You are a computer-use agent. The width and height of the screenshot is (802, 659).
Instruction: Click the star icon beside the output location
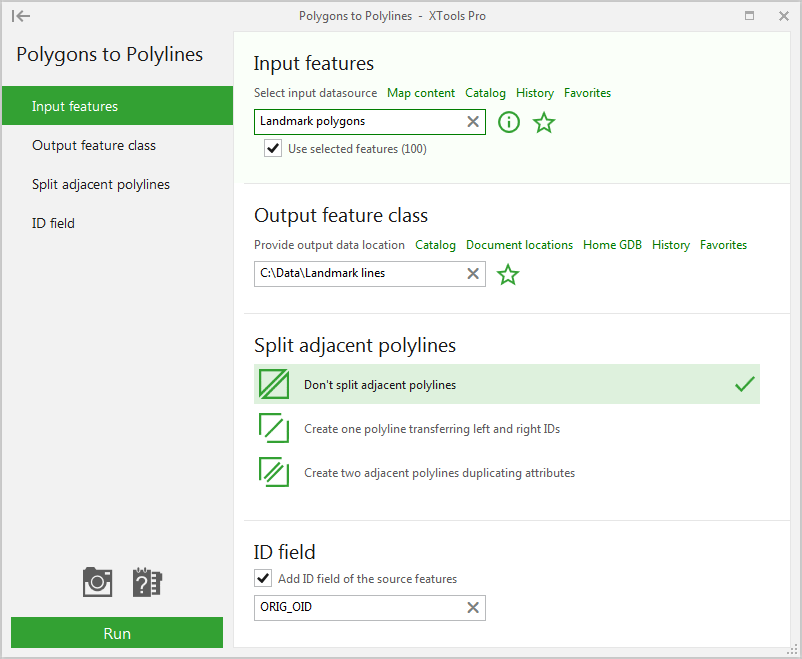tap(508, 274)
